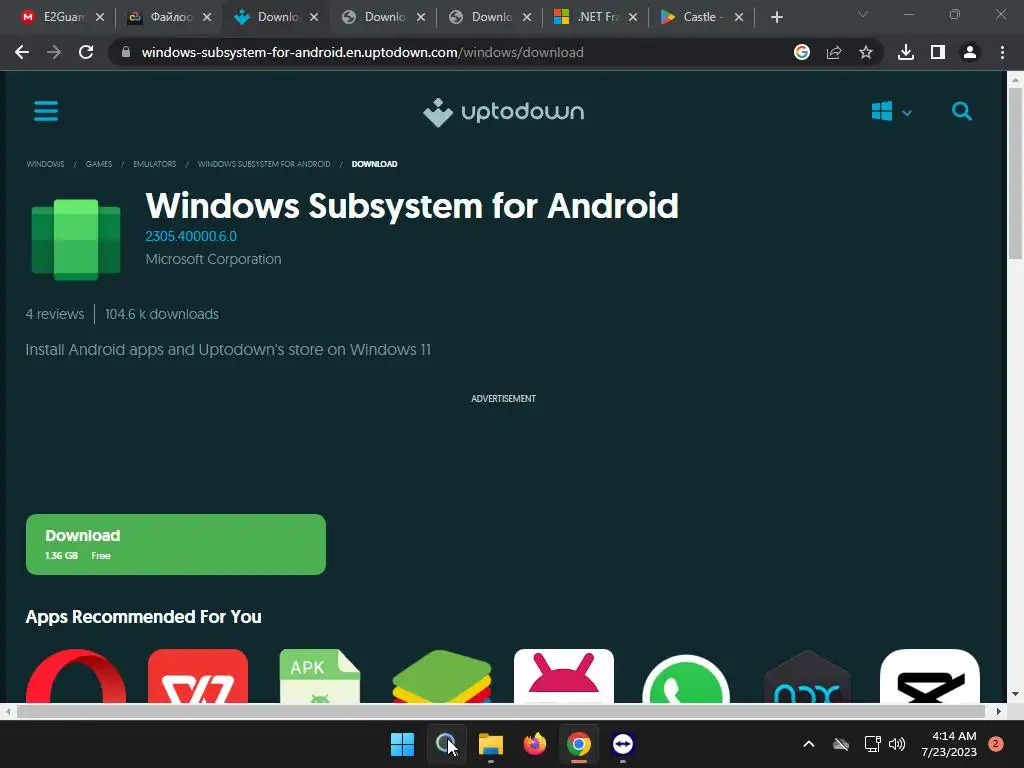Open the Windows platform selector dropdown
This screenshot has height=768, width=1024.
pyautogui.click(x=891, y=112)
